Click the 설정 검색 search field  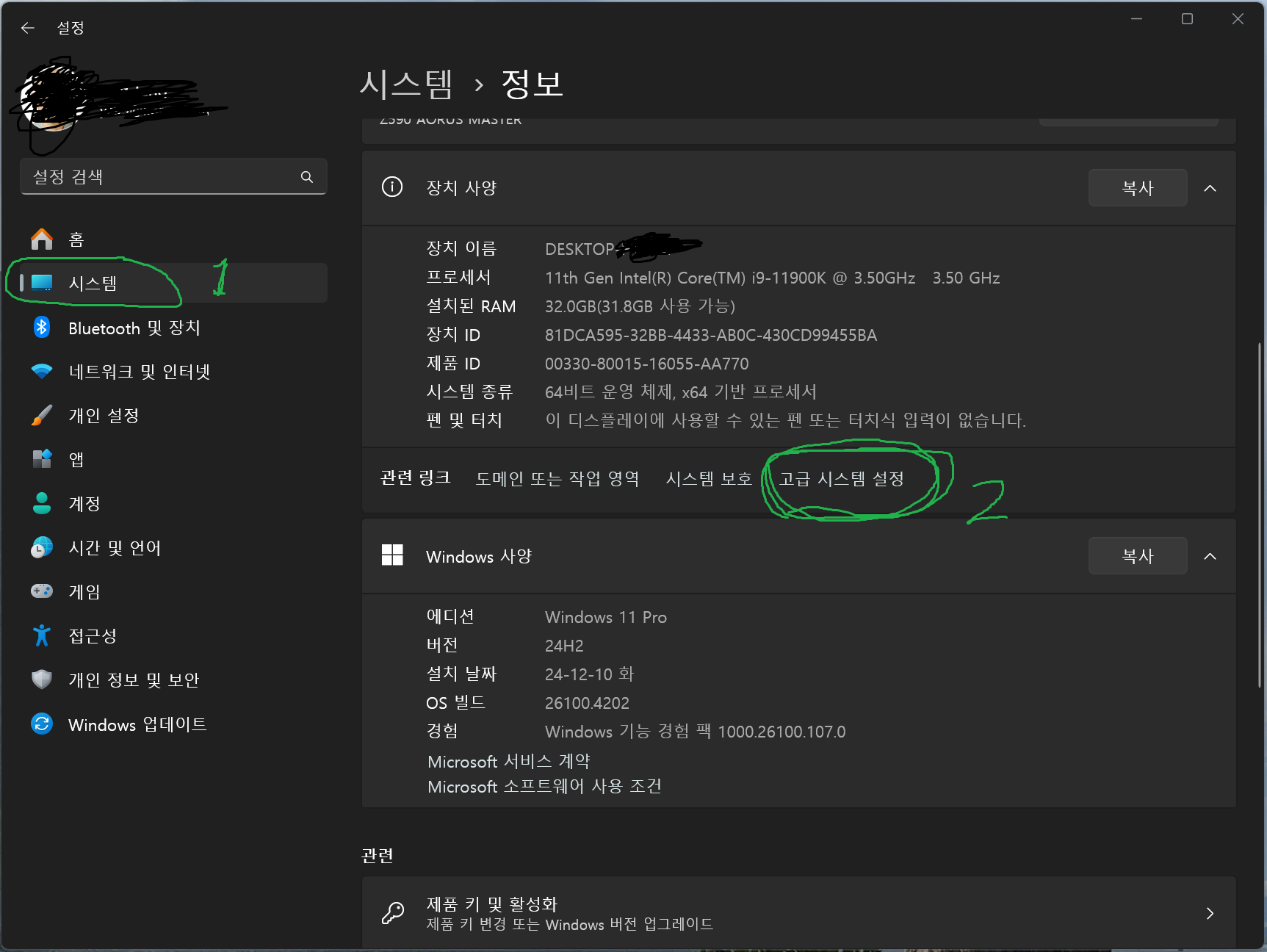point(173,177)
